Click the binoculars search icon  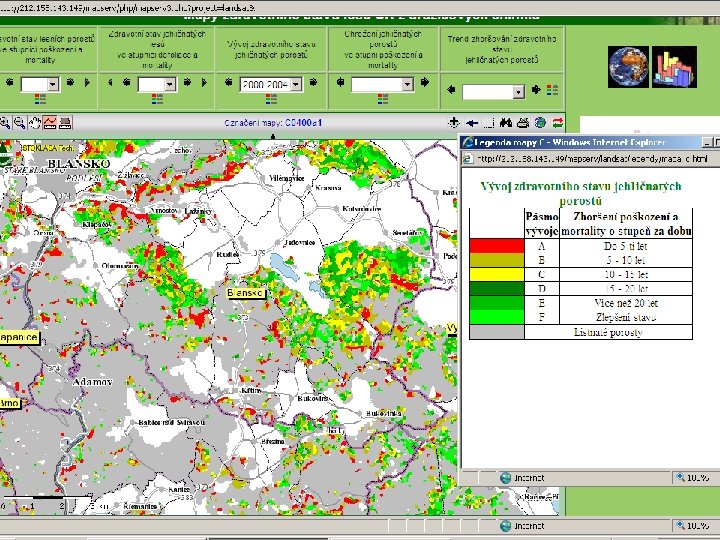pos(508,123)
